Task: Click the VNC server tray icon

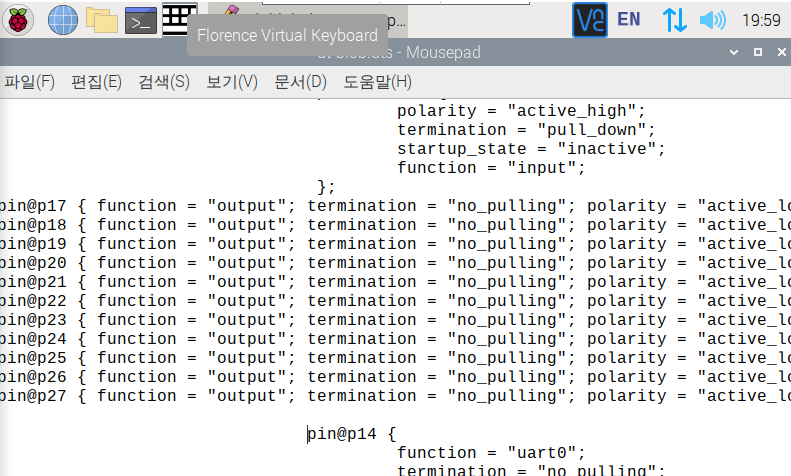Action: [x=589, y=19]
